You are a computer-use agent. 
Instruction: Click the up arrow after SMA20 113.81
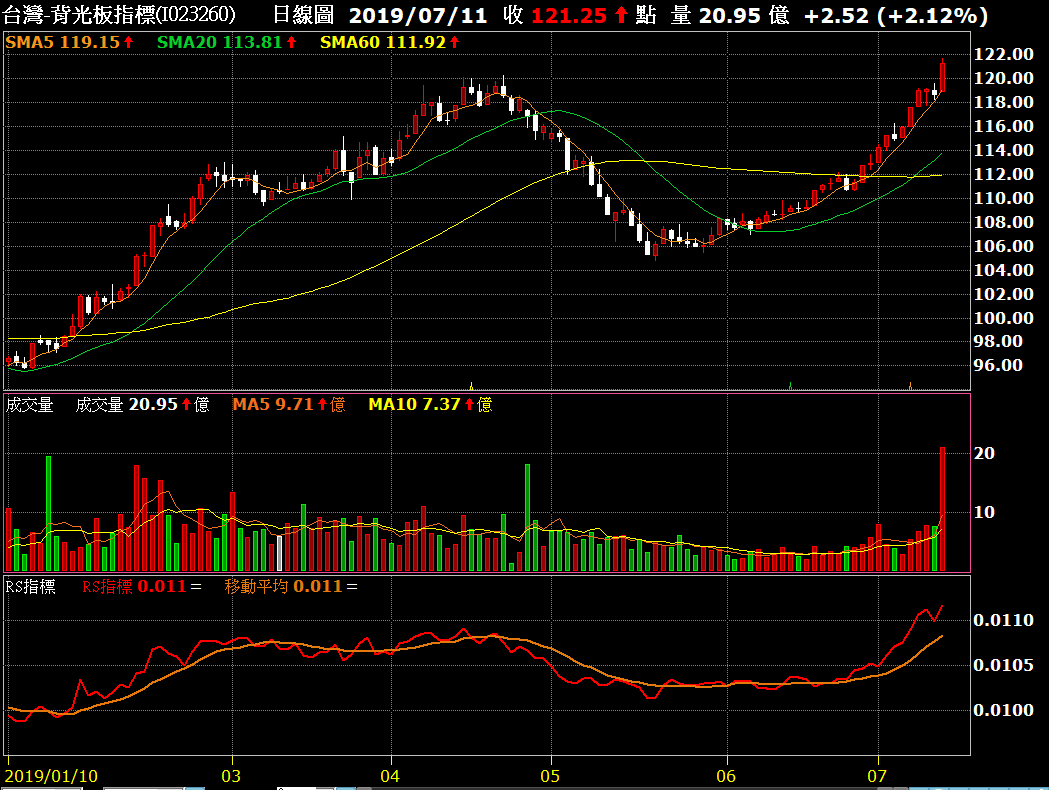click(x=292, y=43)
